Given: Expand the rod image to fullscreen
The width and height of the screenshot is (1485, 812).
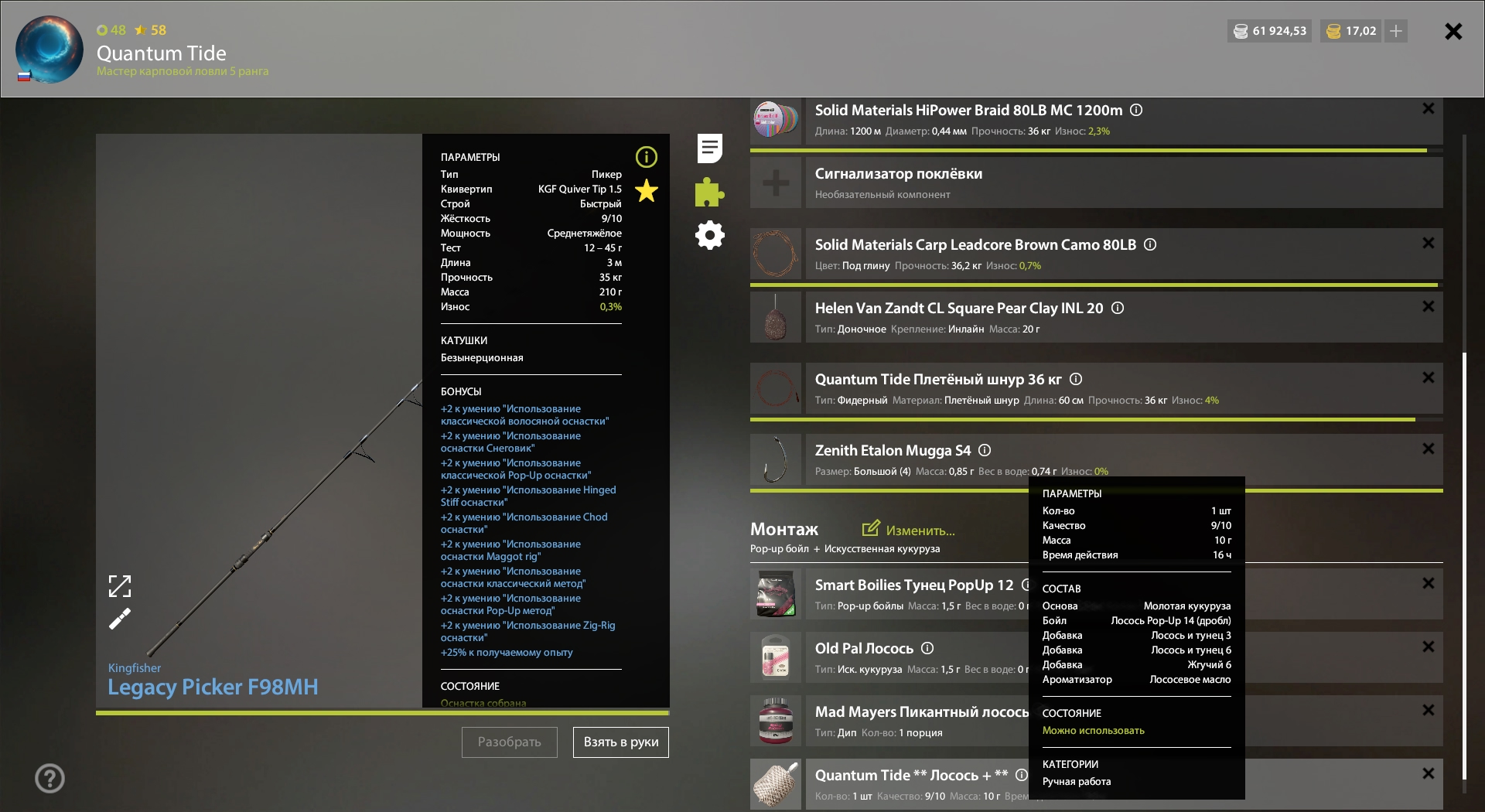Looking at the screenshot, I should point(120,586).
